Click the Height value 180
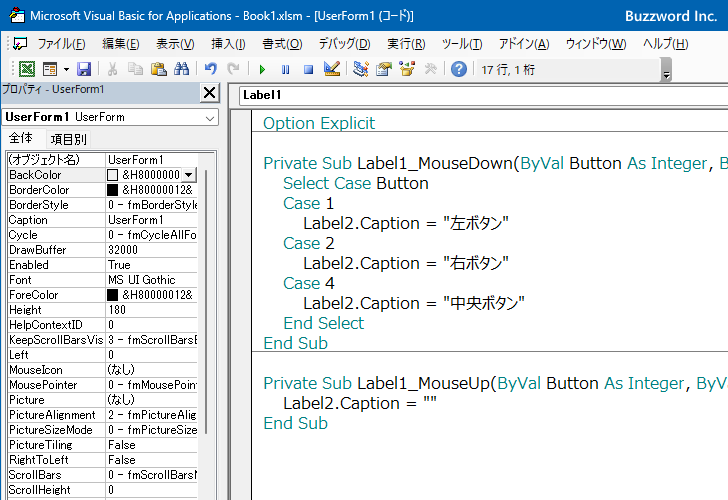The height and width of the screenshot is (500, 728). coord(151,310)
